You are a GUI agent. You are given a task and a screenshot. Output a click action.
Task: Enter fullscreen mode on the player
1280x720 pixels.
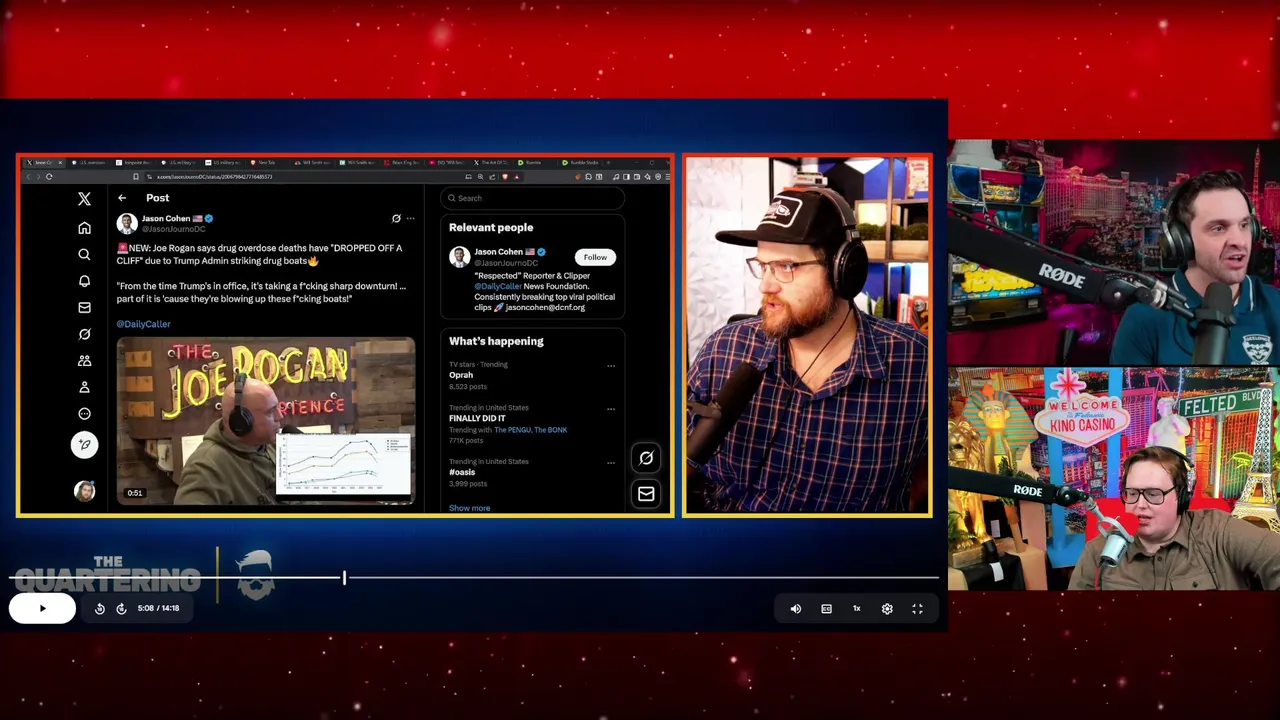917,608
